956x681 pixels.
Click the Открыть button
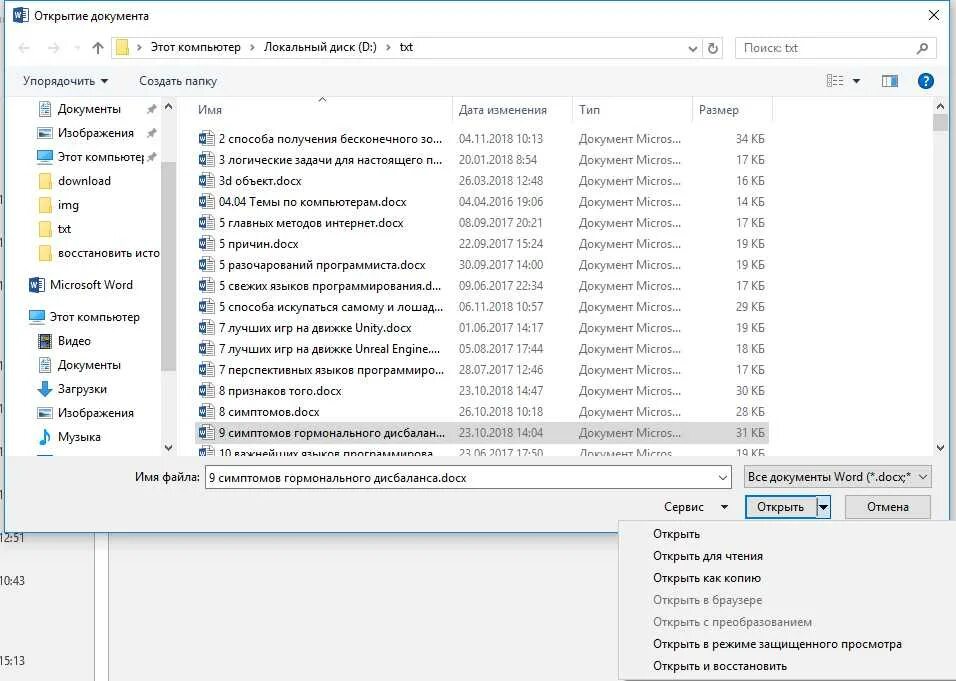(x=780, y=507)
